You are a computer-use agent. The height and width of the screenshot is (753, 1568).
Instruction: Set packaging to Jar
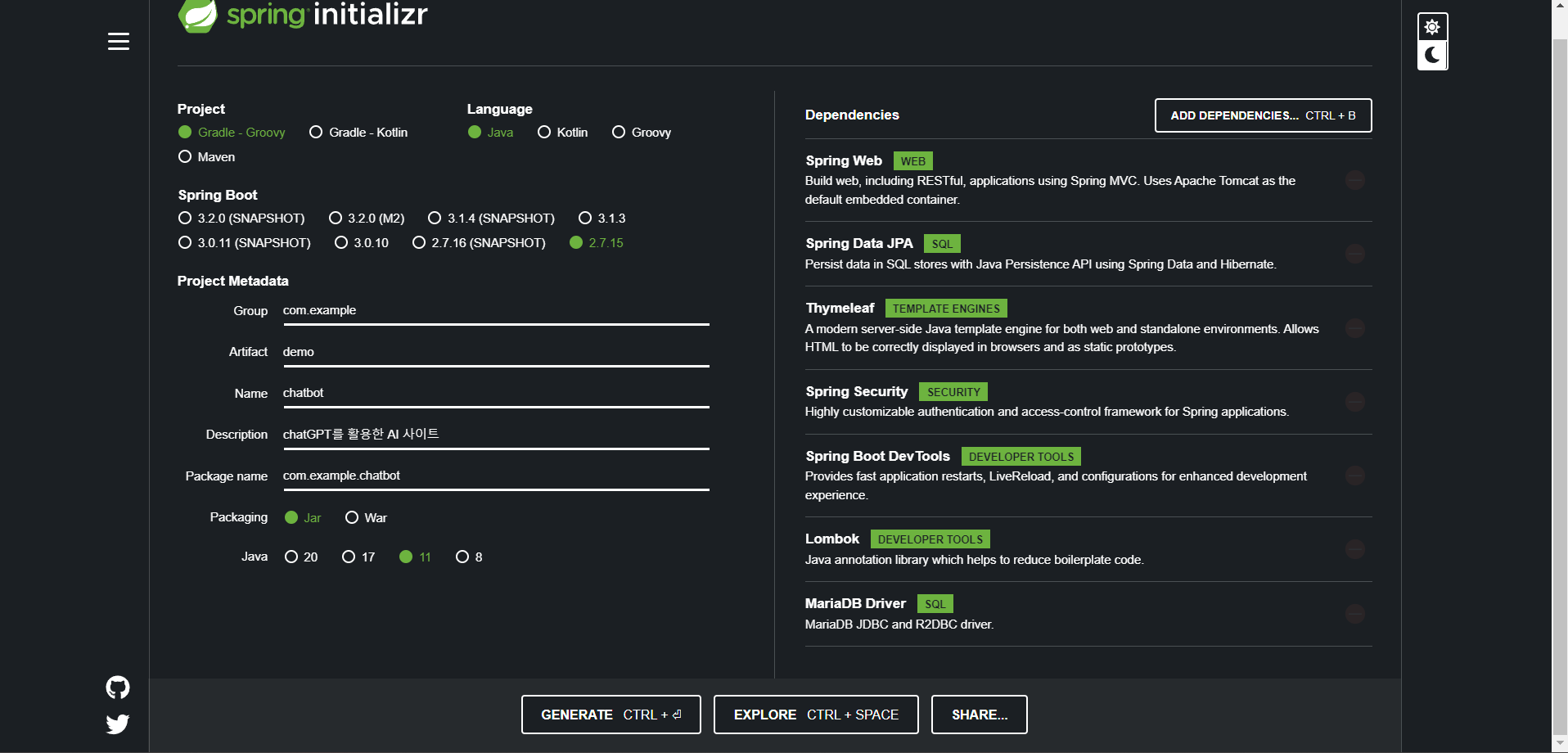click(x=303, y=518)
